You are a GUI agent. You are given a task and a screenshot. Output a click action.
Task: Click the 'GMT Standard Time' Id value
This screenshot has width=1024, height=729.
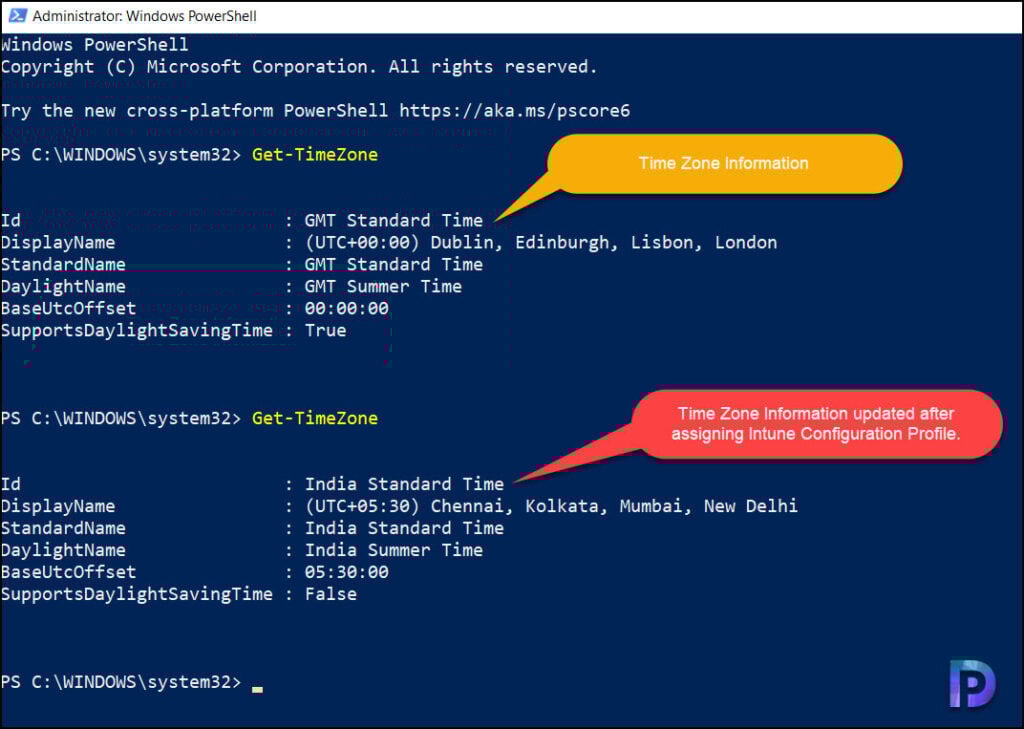(x=394, y=220)
